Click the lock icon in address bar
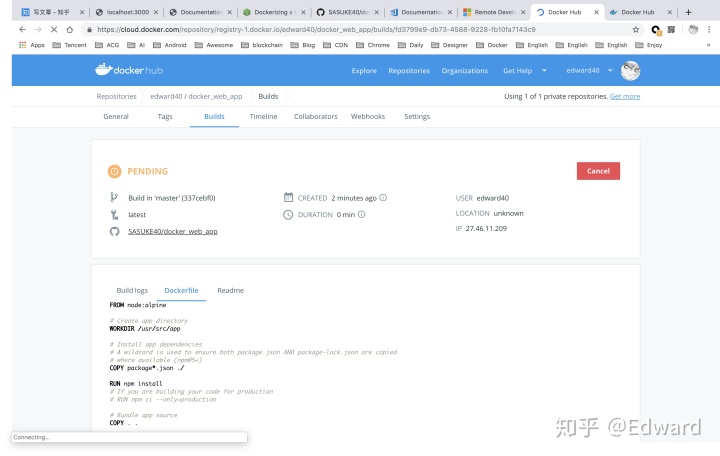This screenshot has height=456, width=720. [x=89, y=29]
